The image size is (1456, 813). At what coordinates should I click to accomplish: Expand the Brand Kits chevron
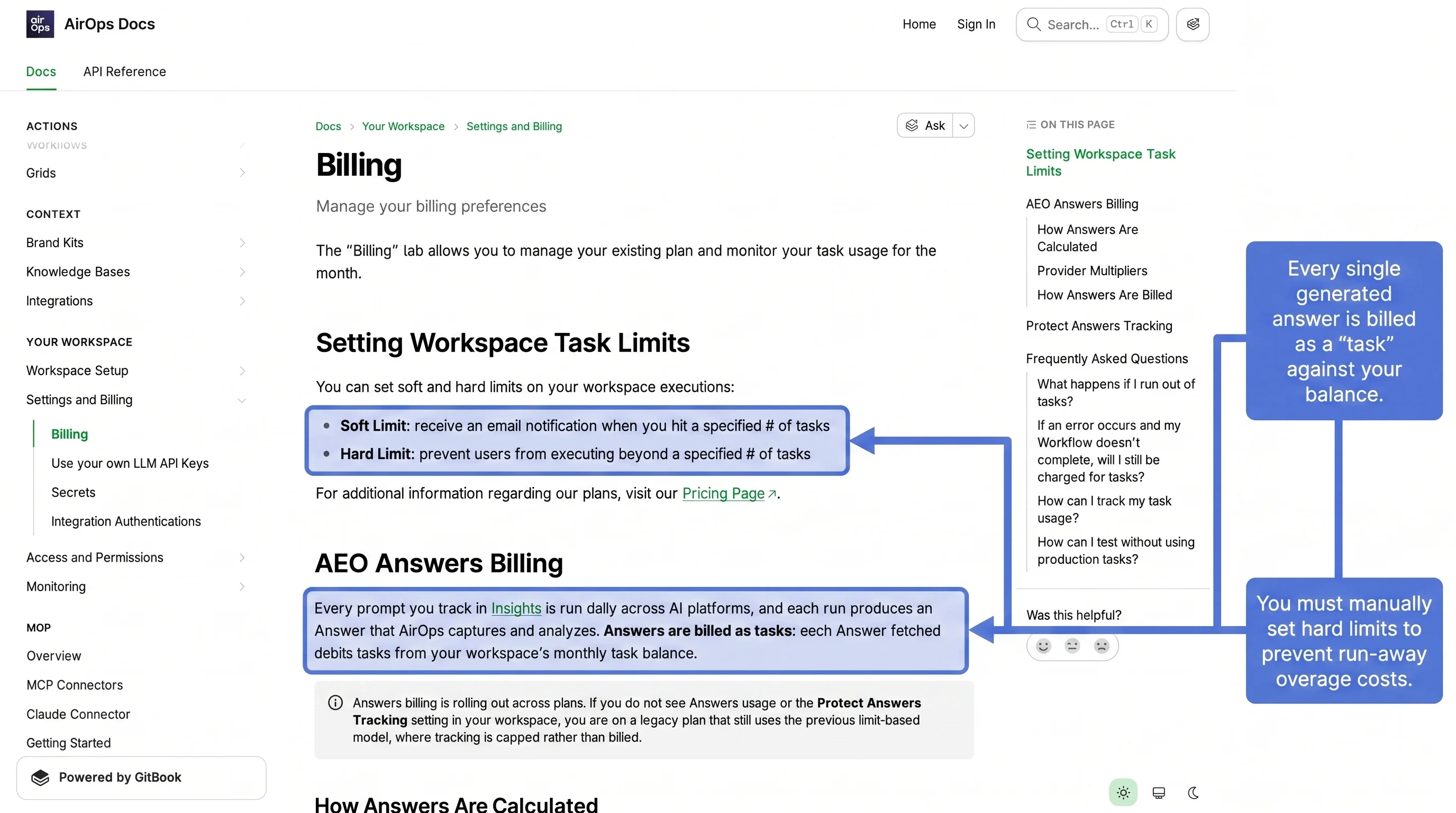point(242,242)
